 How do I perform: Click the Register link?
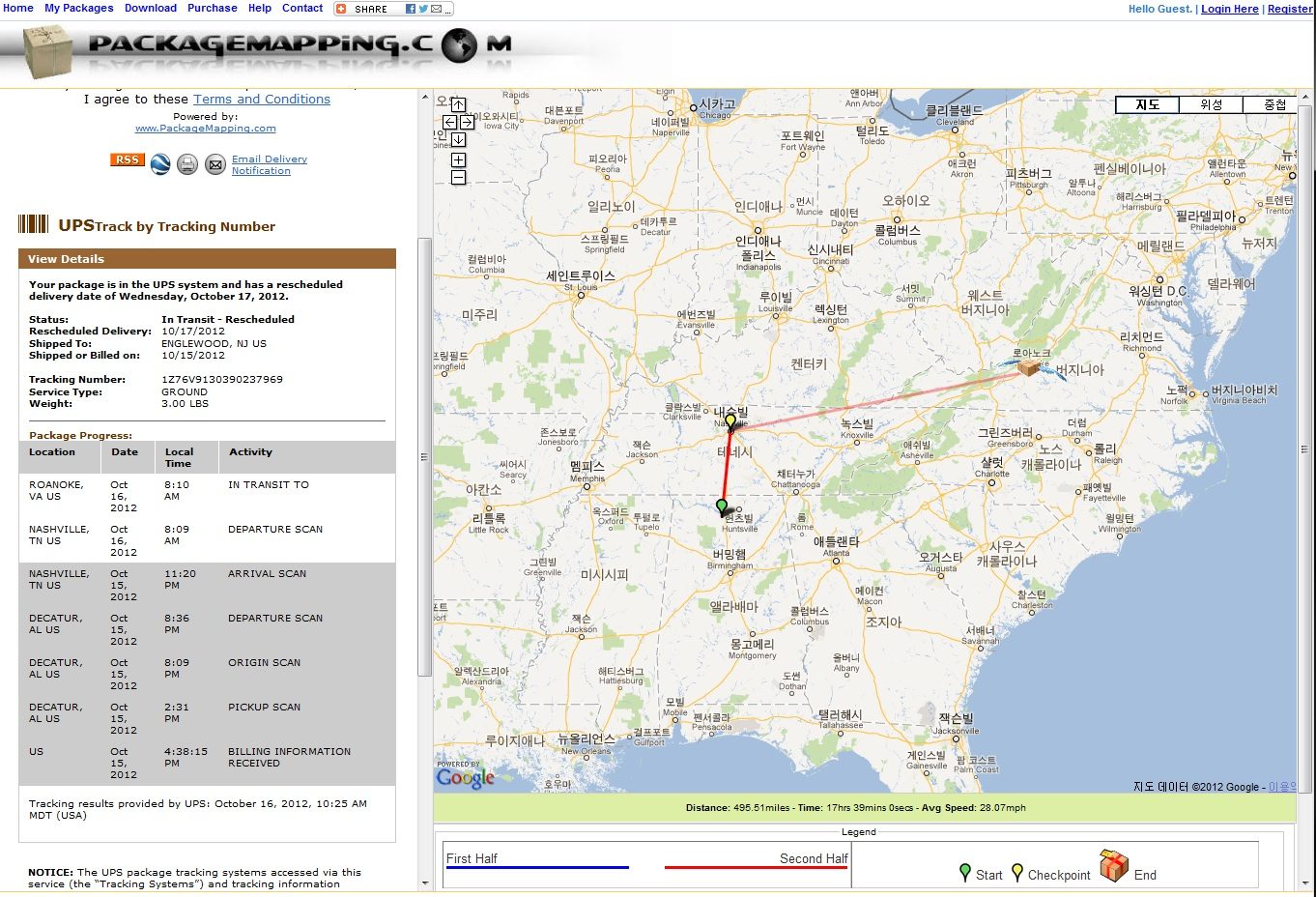[1290, 9]
